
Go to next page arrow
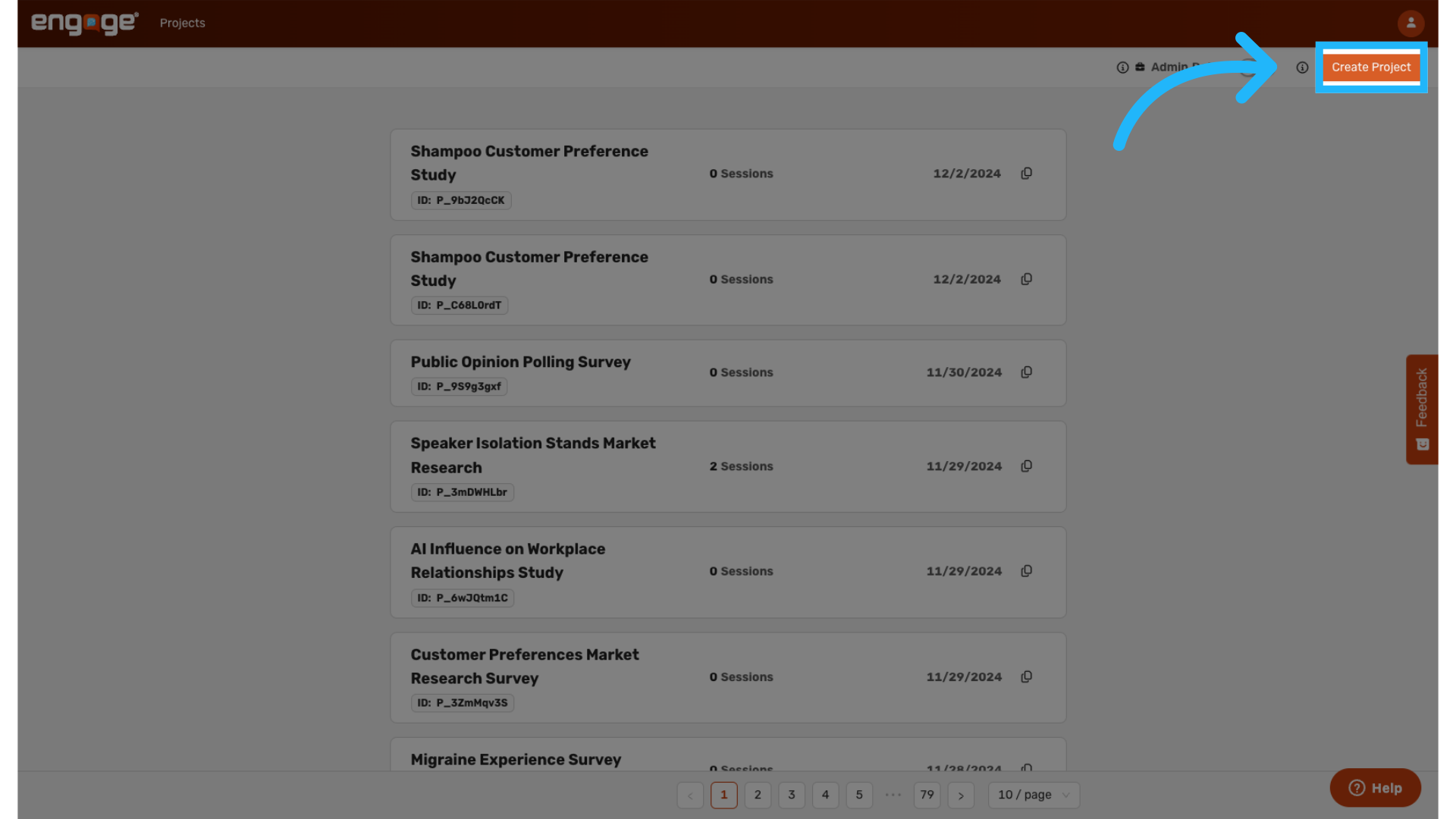point(961,795)
